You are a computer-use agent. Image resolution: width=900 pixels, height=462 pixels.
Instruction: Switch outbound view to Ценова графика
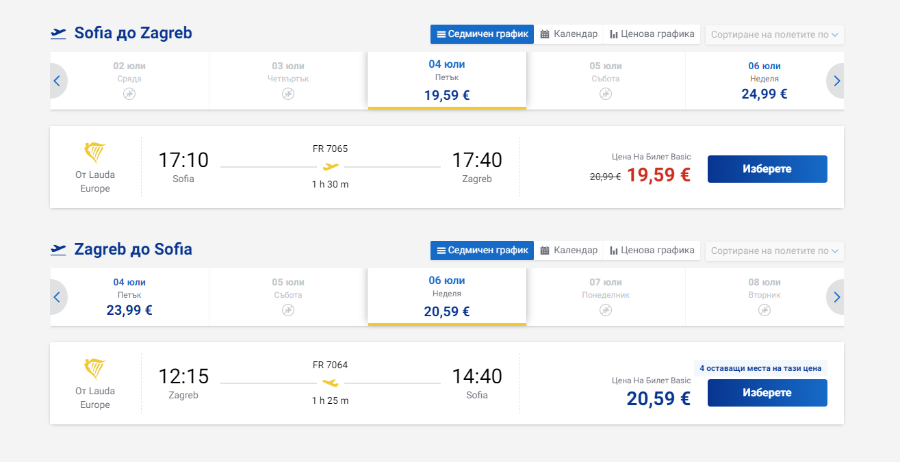(x=652, y=34)
